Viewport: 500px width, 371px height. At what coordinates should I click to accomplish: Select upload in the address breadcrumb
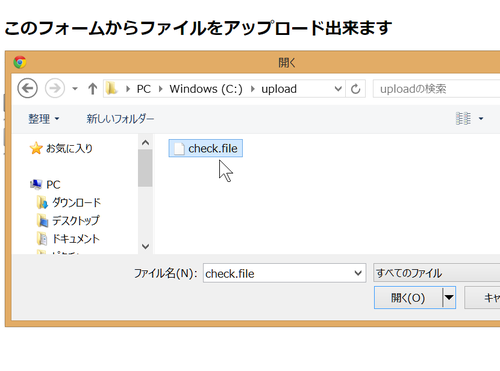coord(279,89)
